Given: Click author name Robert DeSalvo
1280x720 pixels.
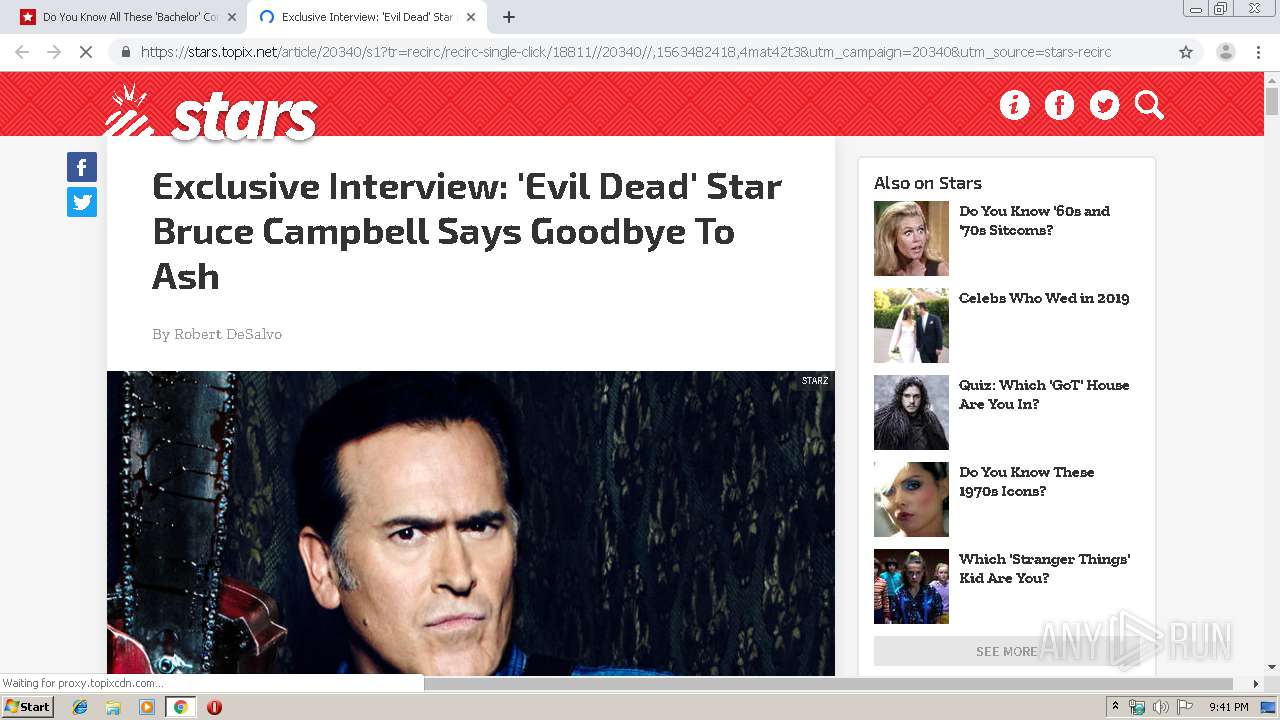Looking at the screenshot, I should pyautogui.click(x=228, y=334).
